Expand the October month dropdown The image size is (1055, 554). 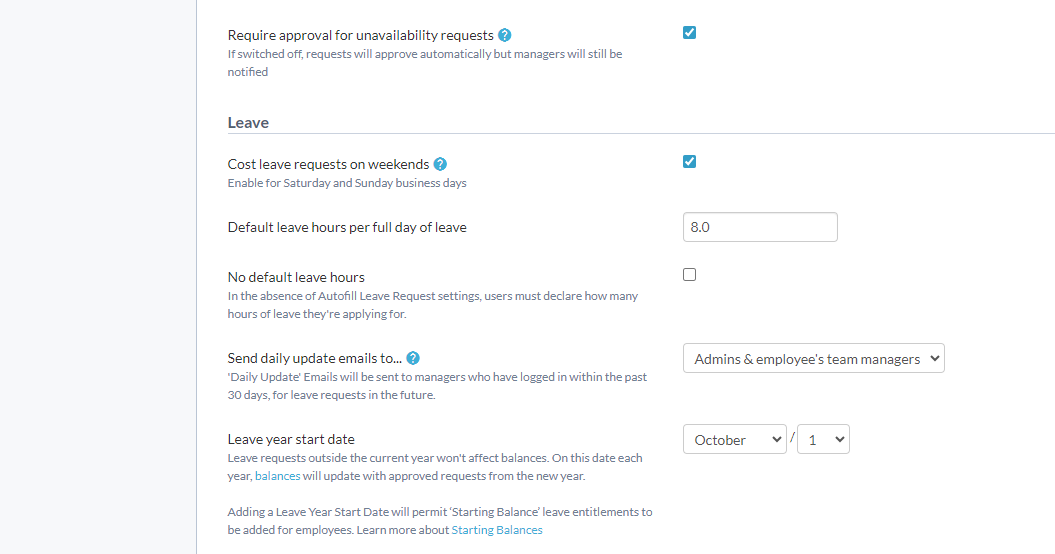[x=735, y=439]
